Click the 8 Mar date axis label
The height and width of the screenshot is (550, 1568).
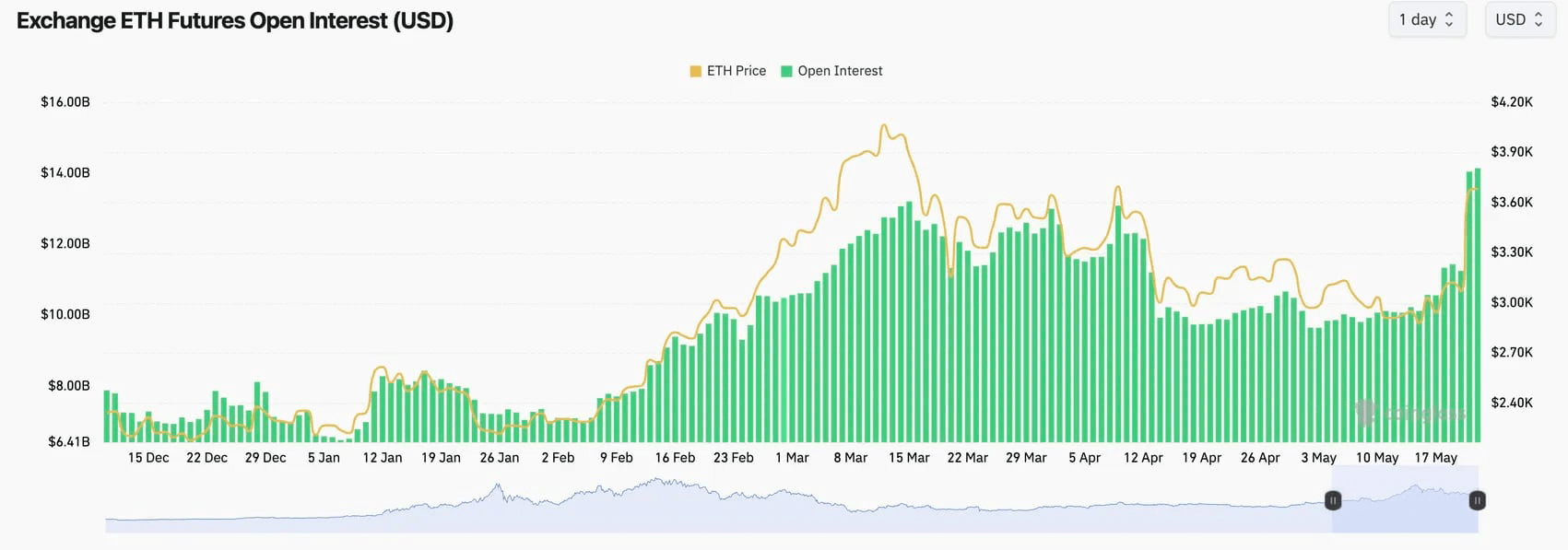click(x=850, y=458)
